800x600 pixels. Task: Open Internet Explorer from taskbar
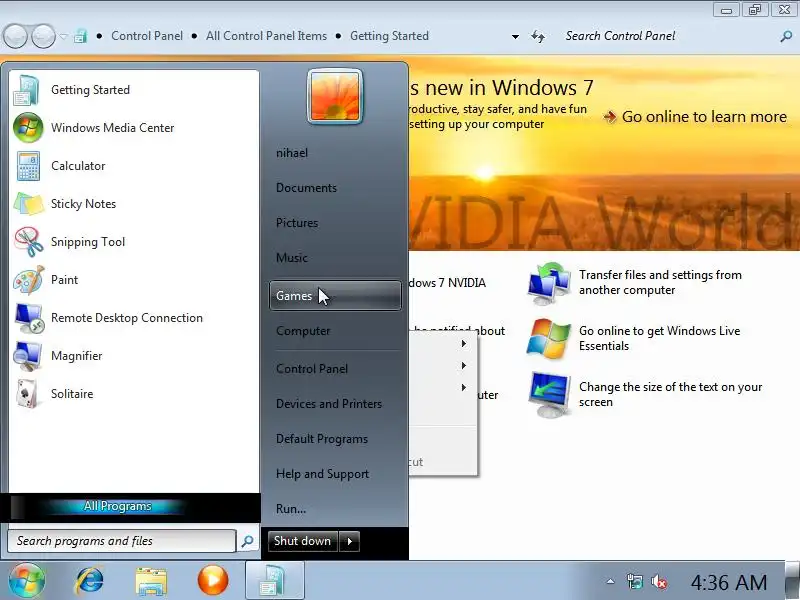pyautogui.click(x=89, y=581)
